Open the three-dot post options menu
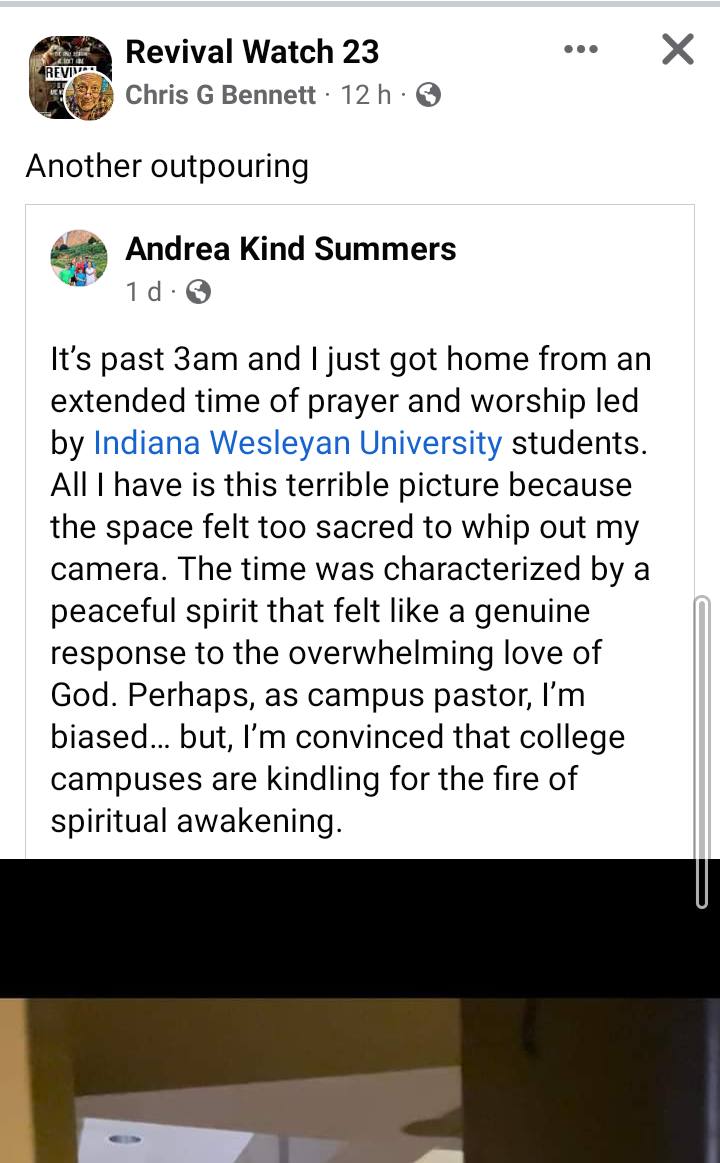 pos(580,49)
